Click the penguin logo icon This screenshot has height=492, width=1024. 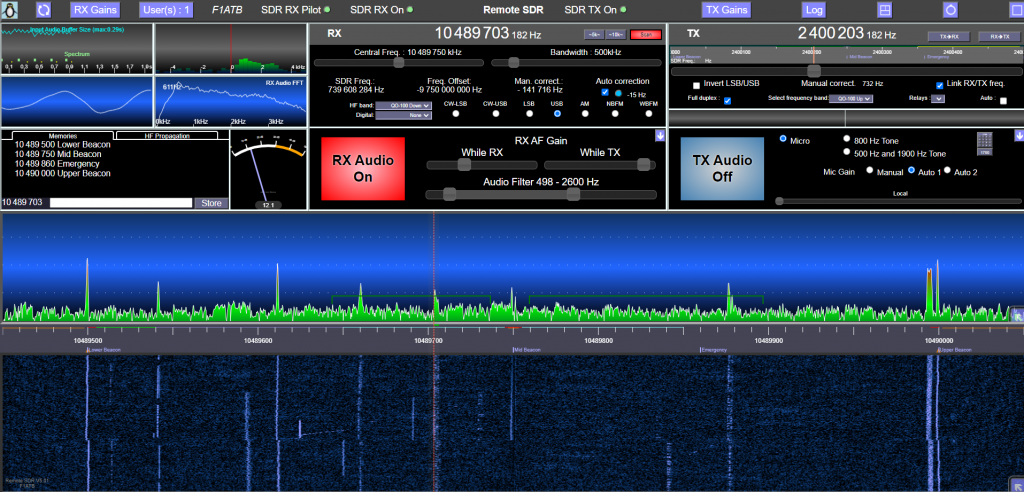point(12,10)
